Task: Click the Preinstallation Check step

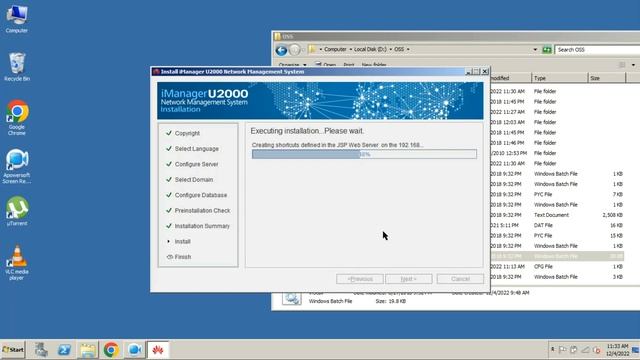Action: tap(202, 211)
